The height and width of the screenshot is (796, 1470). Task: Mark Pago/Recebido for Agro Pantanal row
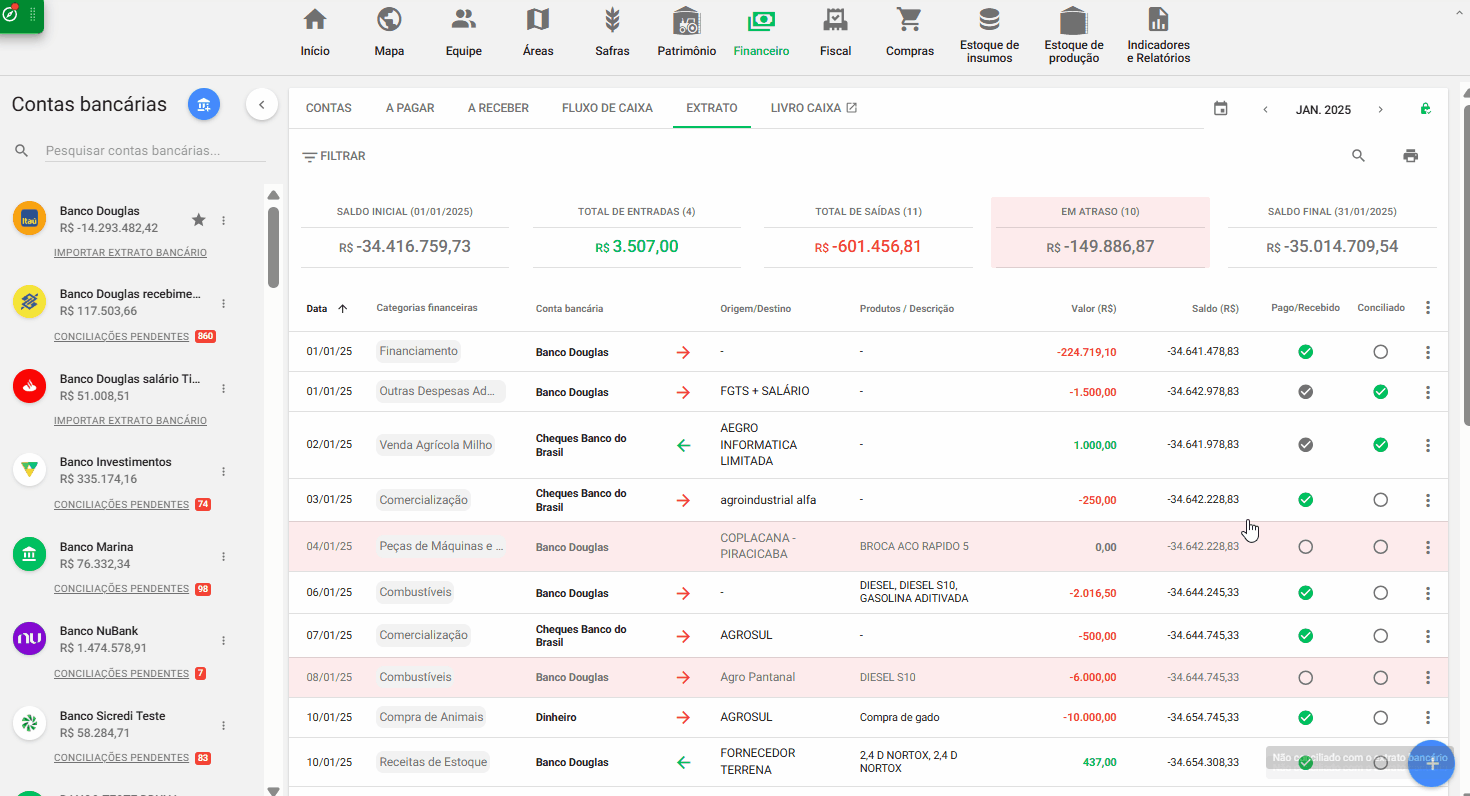(x=1305, y=678)
